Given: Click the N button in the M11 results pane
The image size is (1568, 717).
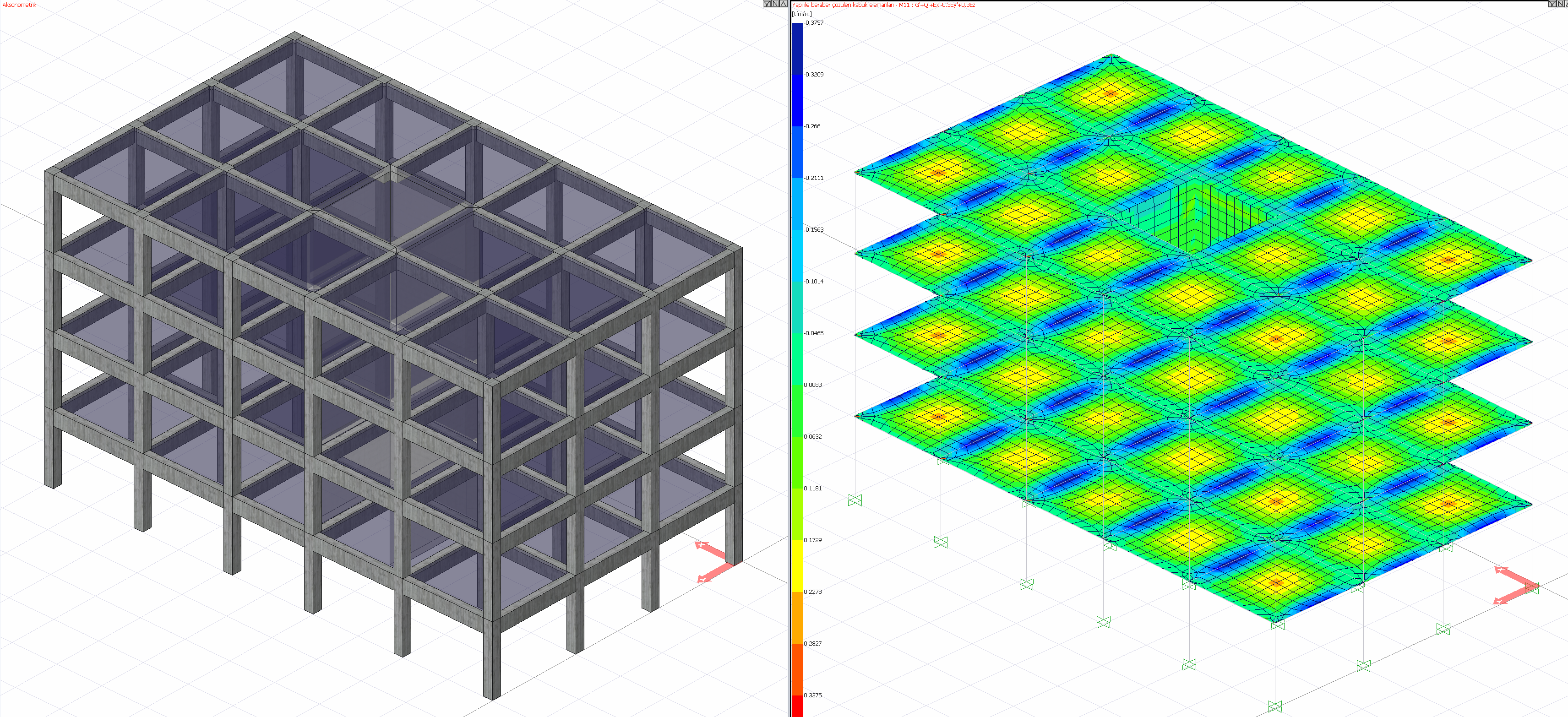Looking at the screenshot, I should [x=1560, y=4].
